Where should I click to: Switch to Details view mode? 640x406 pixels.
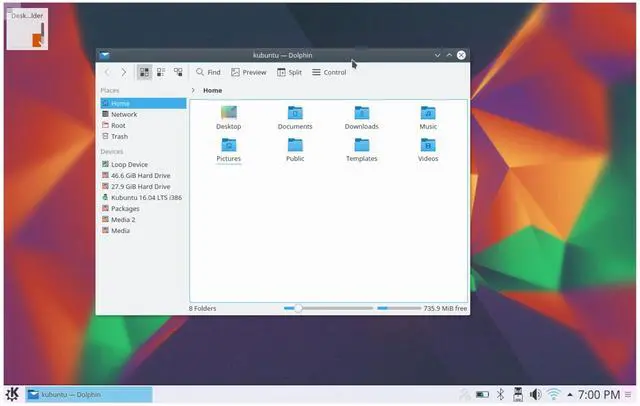[178, 72]
